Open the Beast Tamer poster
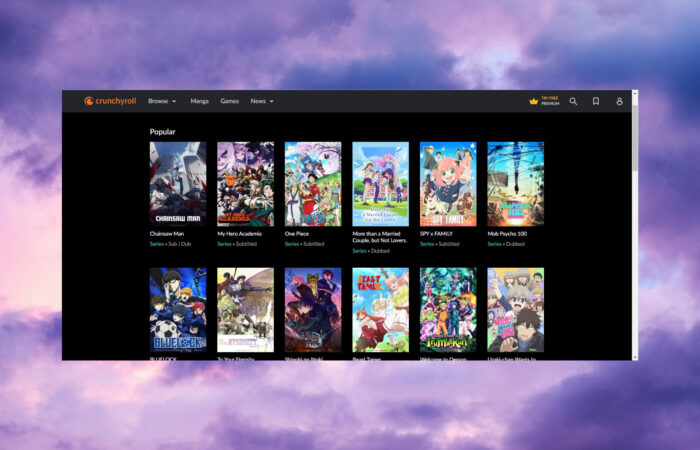This screenshot has height=450, width=700. pyautogui.click(x=380, y=310)
